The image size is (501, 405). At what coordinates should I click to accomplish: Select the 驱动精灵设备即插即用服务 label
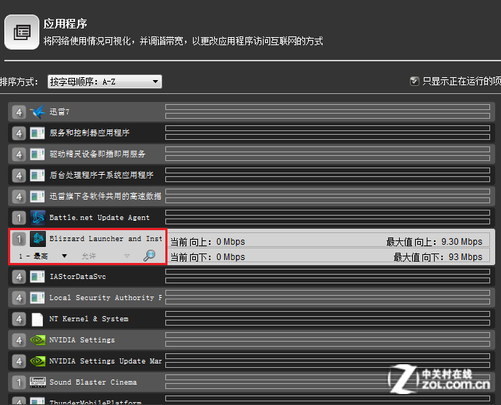coord(97,154)
